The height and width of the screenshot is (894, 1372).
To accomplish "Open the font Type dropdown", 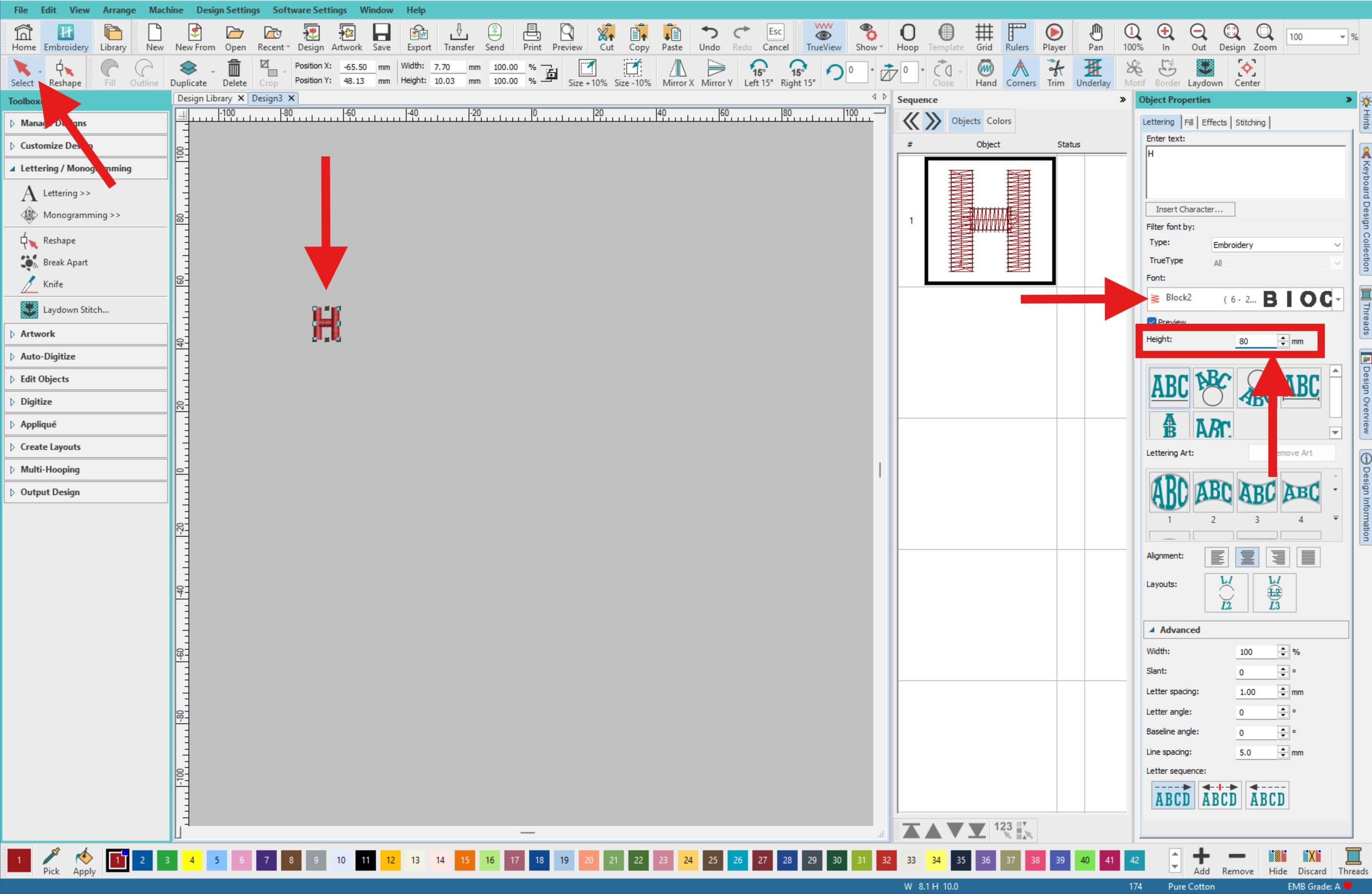I will coord(1277,245).
